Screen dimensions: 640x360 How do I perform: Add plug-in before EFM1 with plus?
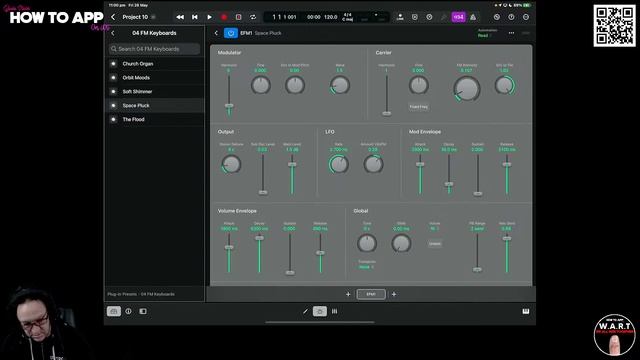348,294
